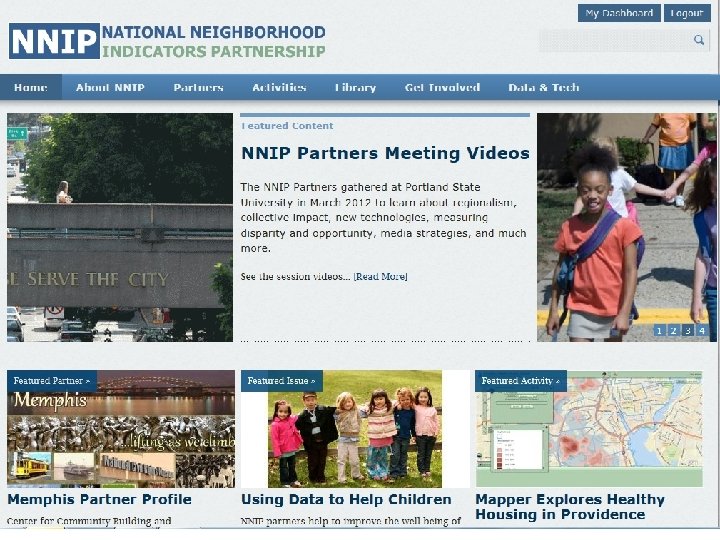Open the Partners menu

[x=198, y=87]
